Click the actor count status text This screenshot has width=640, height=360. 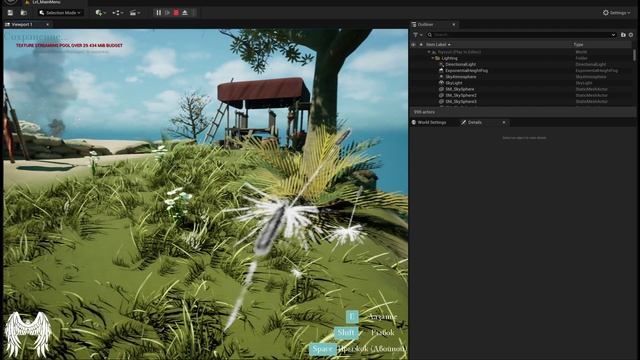click(x=424, y=112)
